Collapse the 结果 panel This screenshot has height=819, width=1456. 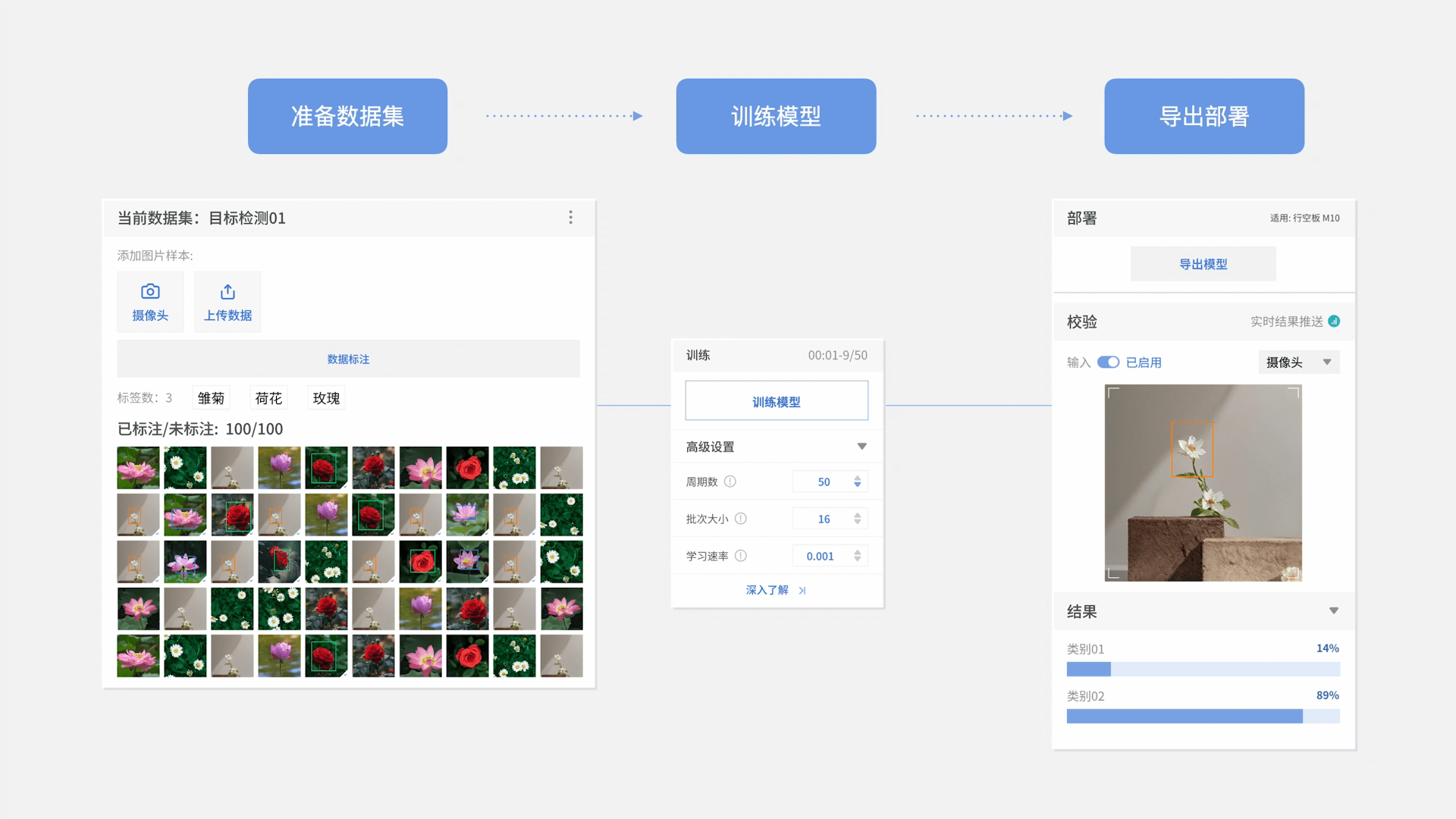(x=1333, y=611)
